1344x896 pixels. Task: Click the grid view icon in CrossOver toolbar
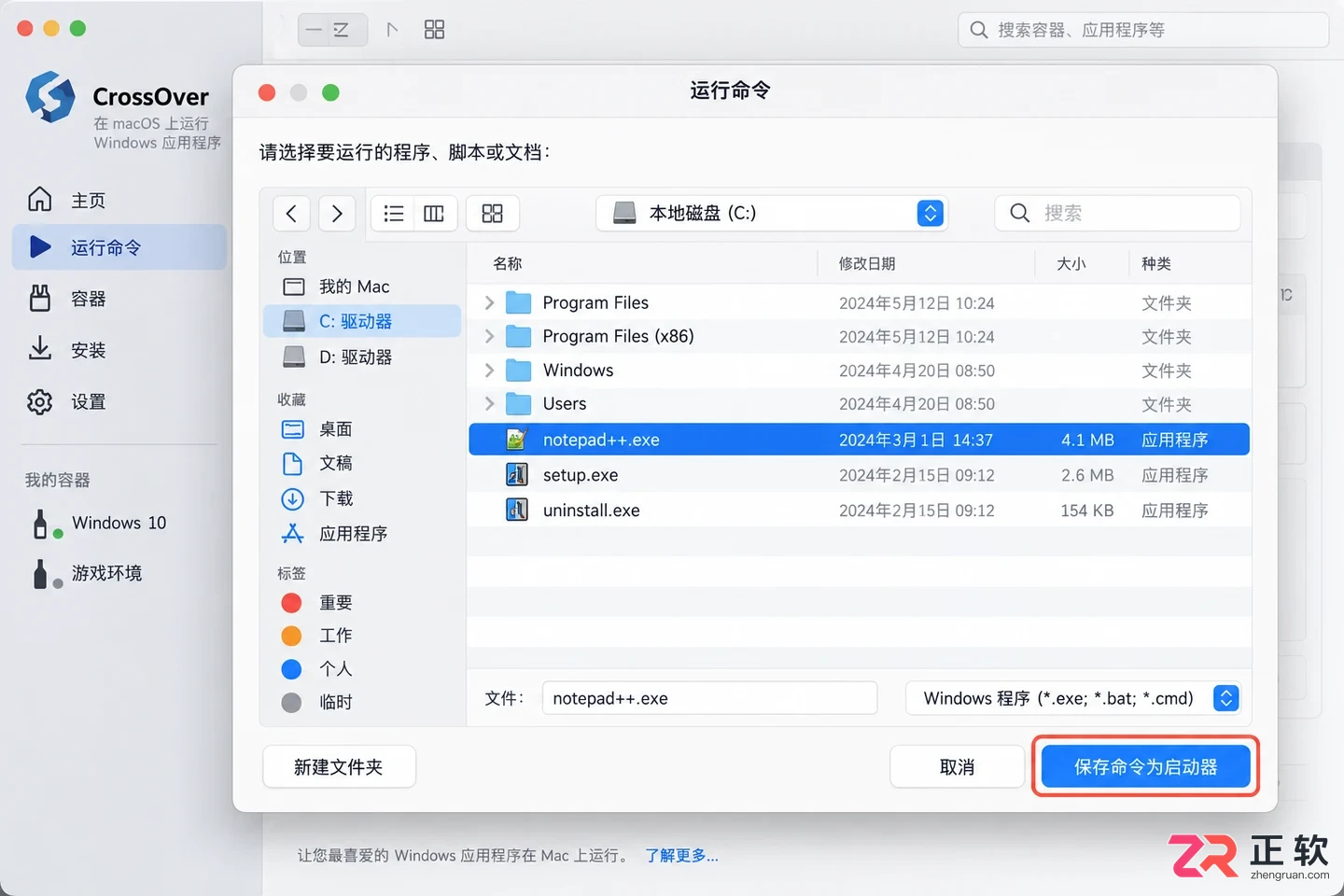click(434, 30)
